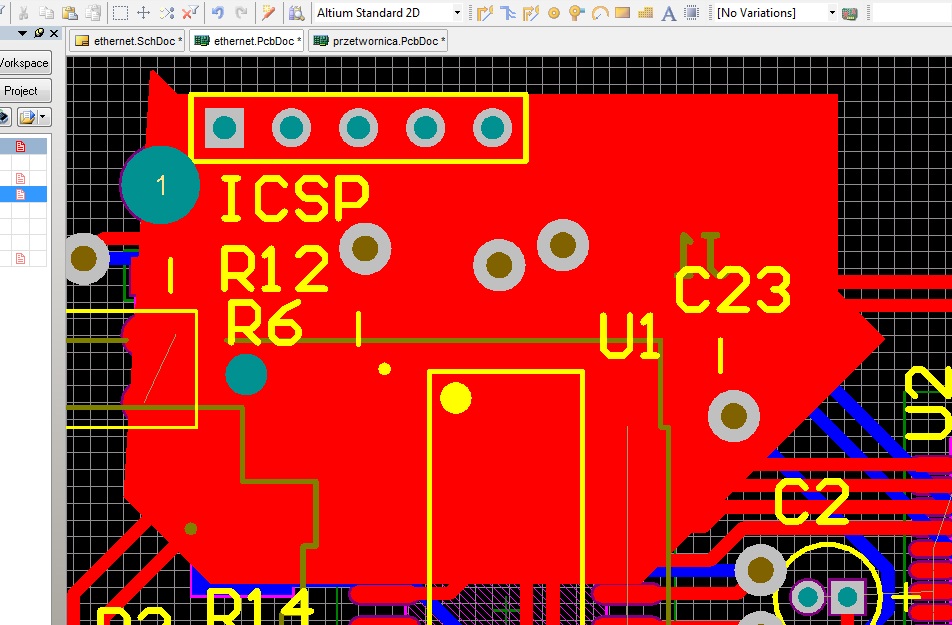Undo the last action
The width and height of the screenshot is (952, 625).
pos(217,12)
